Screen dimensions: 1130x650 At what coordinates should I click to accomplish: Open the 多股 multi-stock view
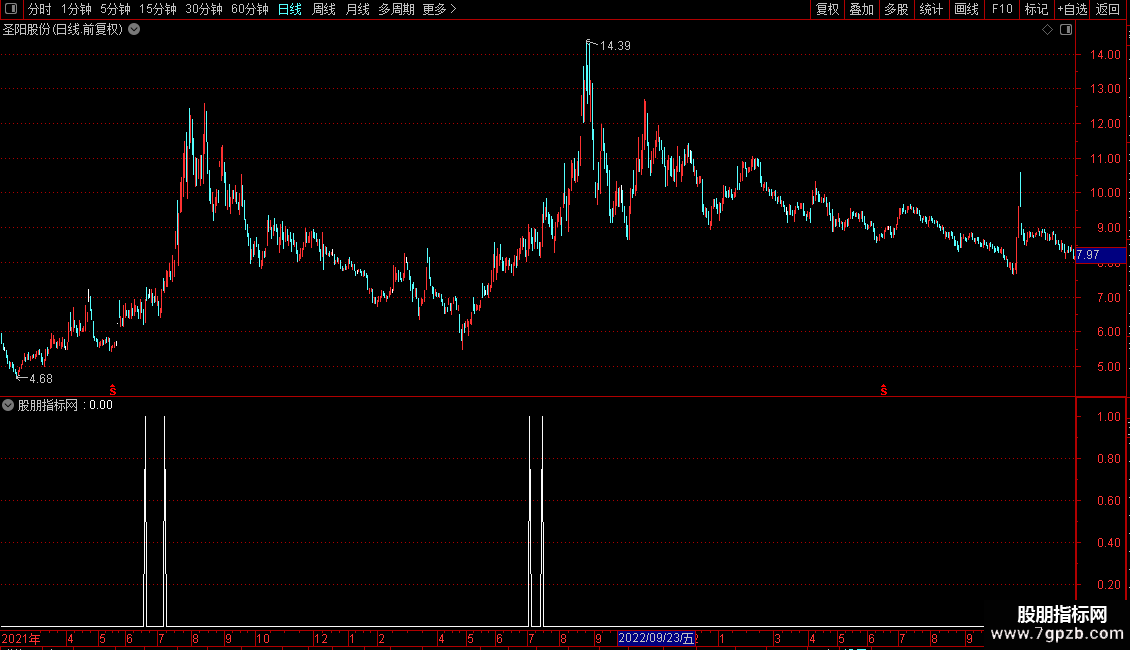click(896, 9)
